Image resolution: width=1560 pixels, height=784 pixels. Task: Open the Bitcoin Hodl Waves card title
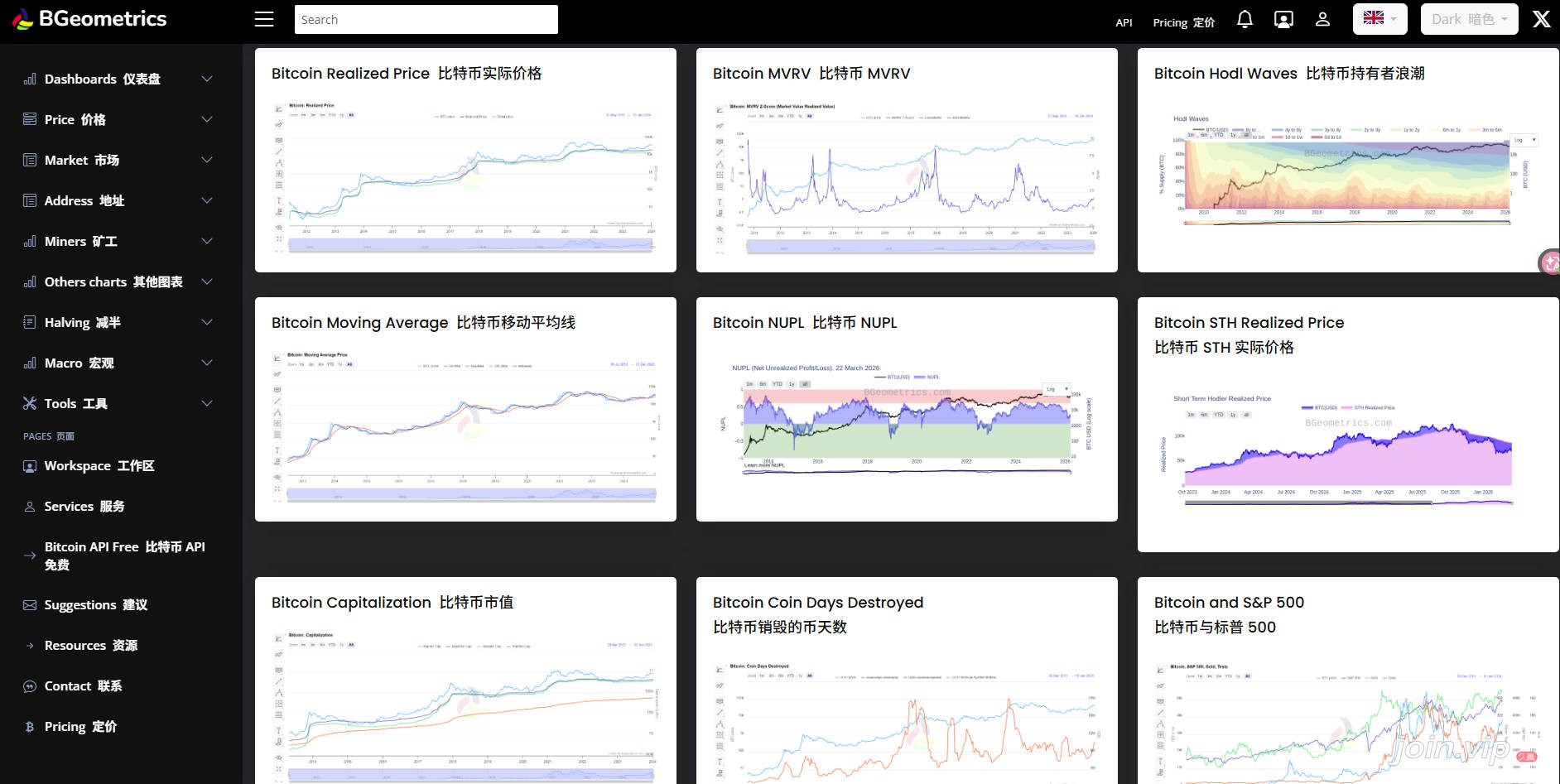point(1289,74)
